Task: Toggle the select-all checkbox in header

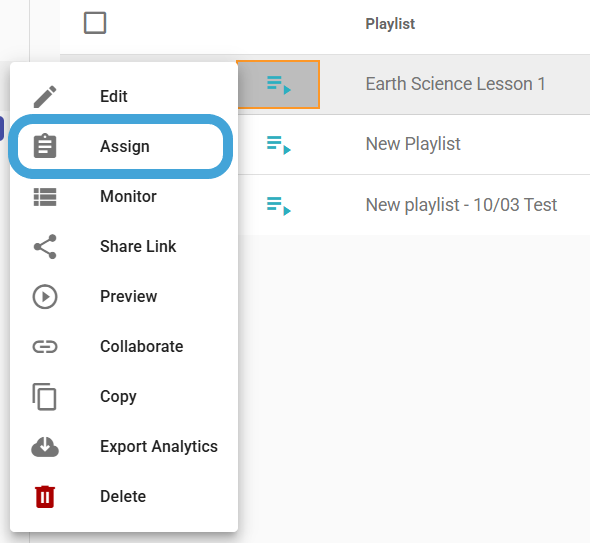Action: point(95,23)
